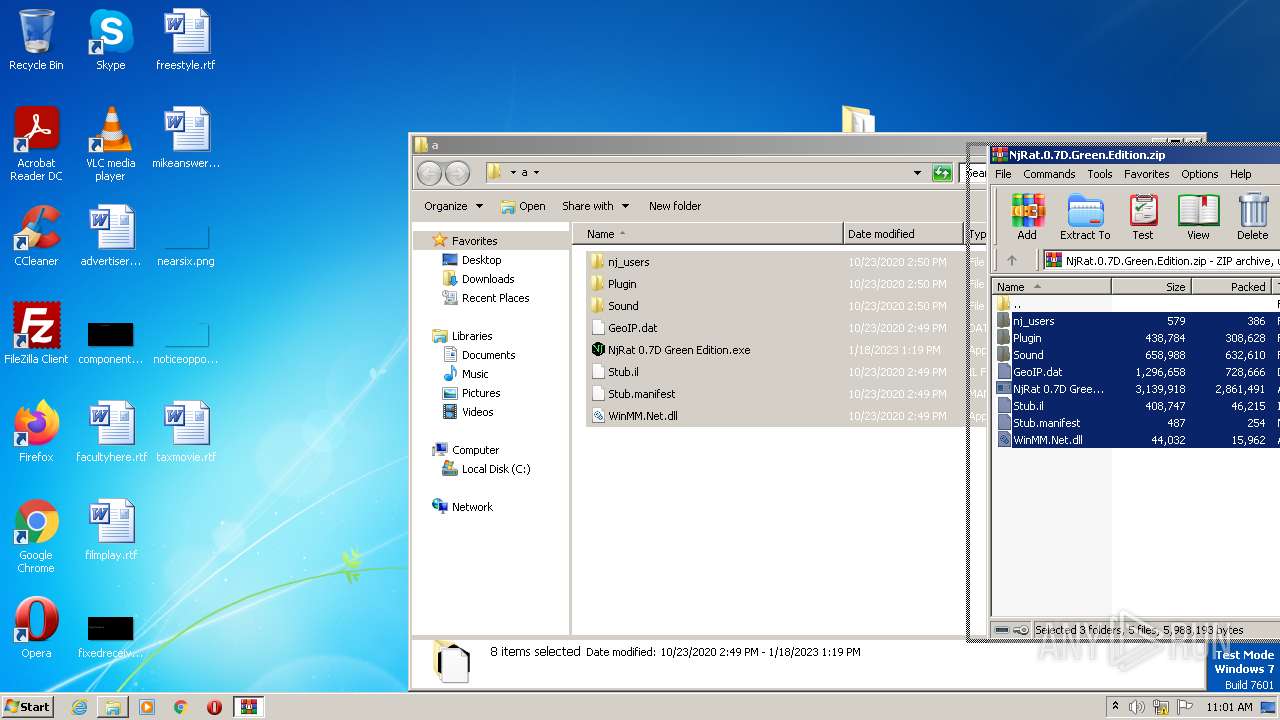The height and width of the screenshot is (720, 1280).
Task: Click Explorer forward navigation button
Action: tap(457, 173)
